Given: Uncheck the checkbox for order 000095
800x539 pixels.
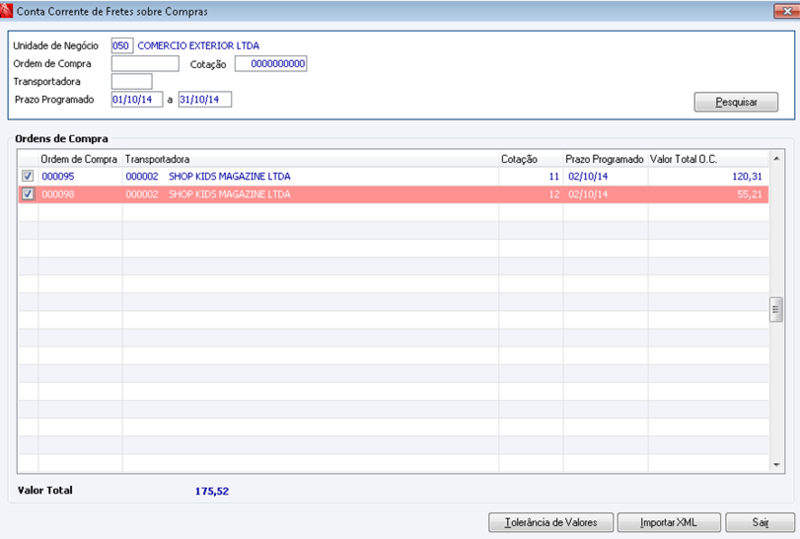Looking at the screenshot, I should 28,176.
